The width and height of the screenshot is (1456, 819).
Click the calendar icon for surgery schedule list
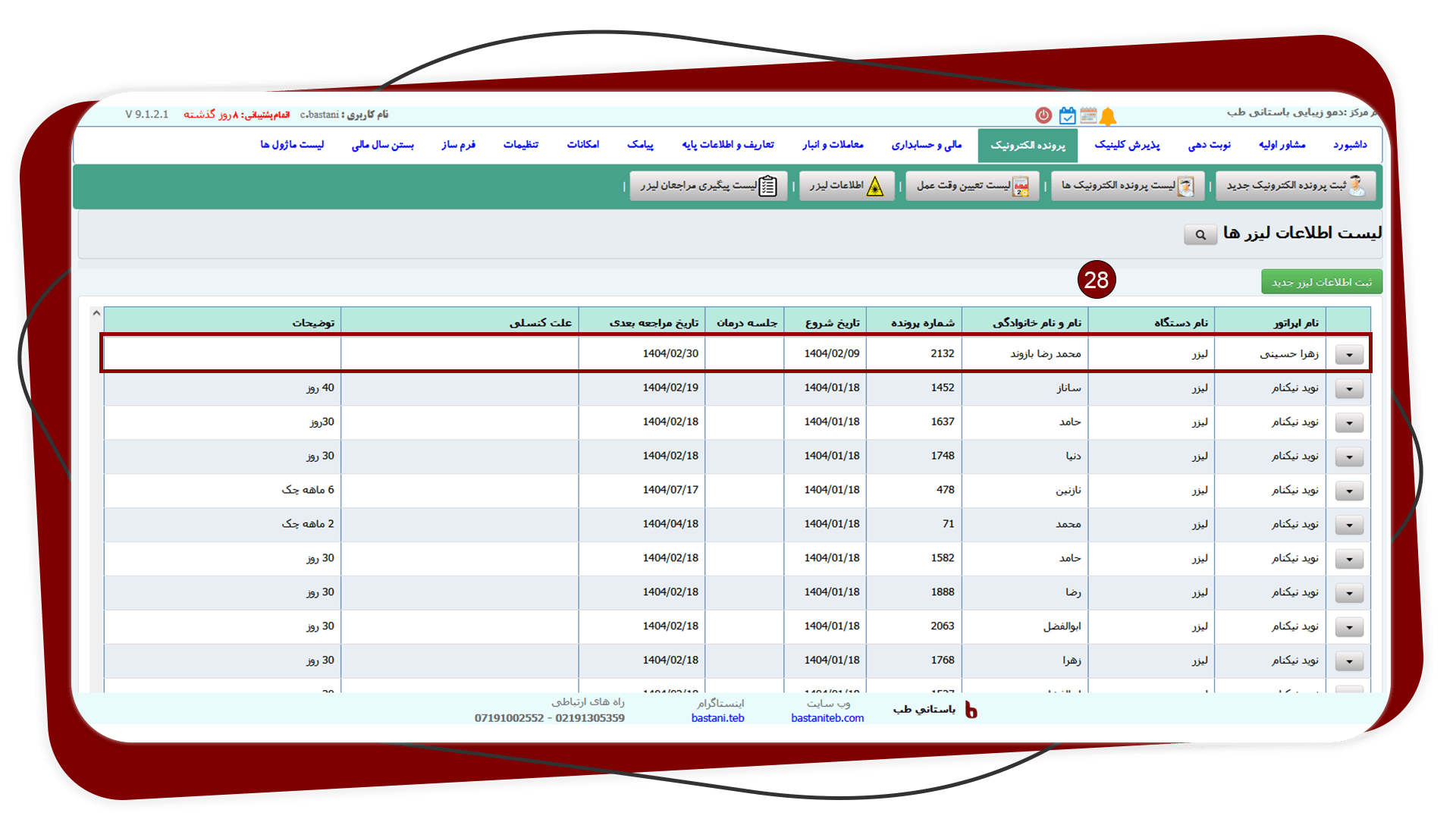[1021, 186]
